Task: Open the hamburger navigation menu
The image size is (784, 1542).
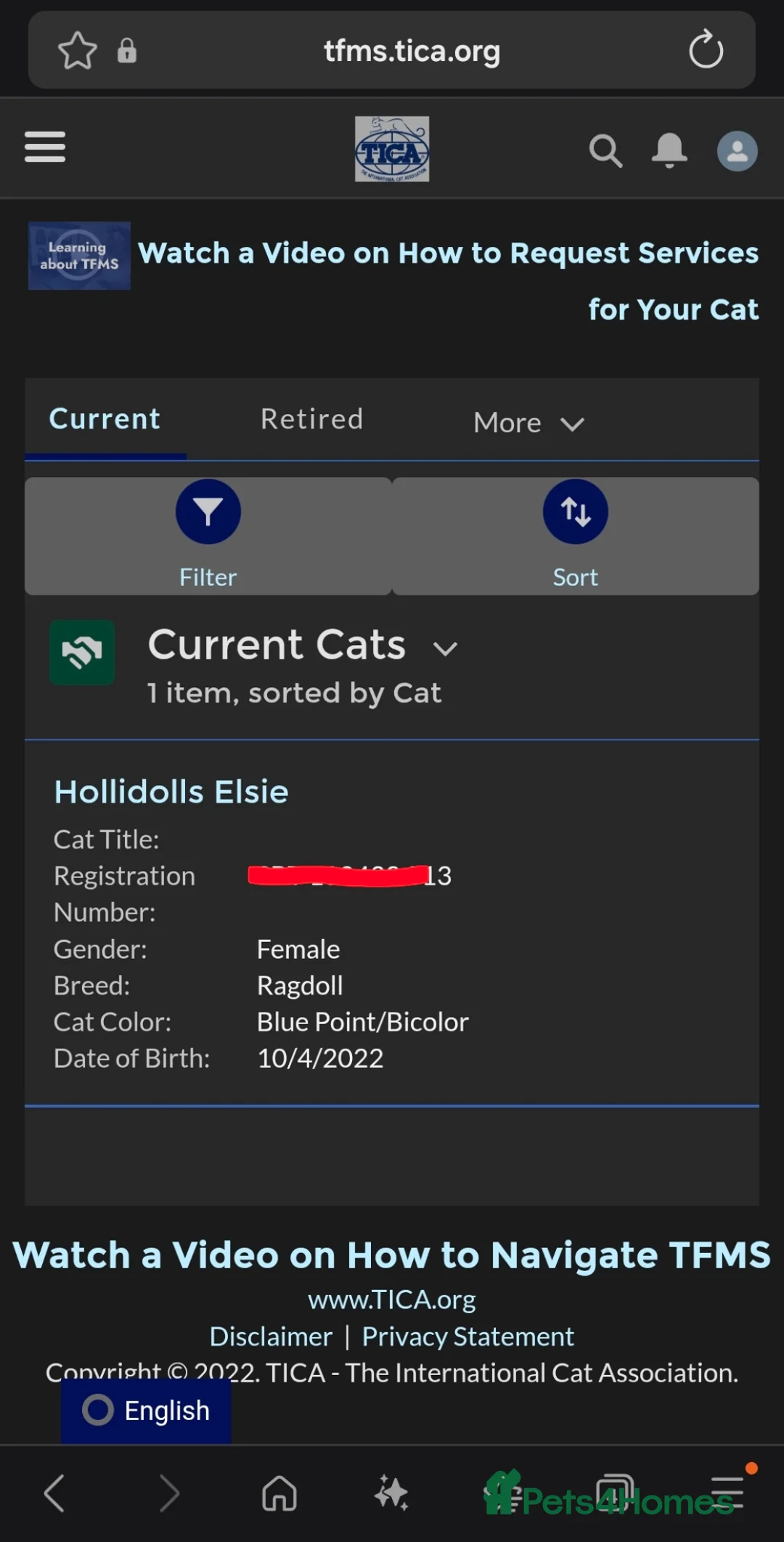Action: [44, 147]
